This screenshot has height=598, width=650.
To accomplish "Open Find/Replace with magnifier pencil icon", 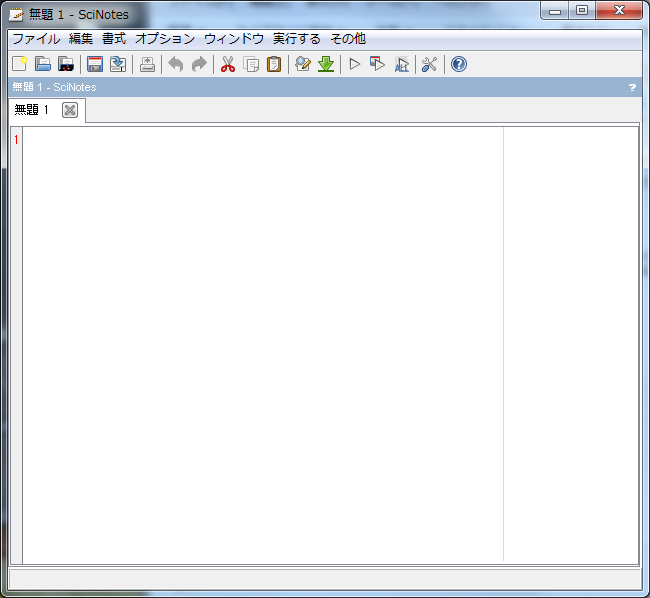I will click(303, 64).
